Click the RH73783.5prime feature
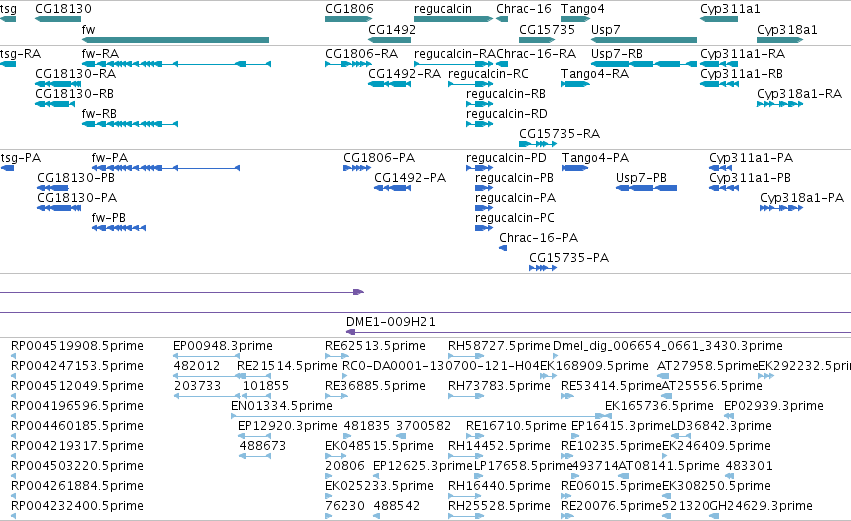The width and height of the screenshot is (851, 521). click(466, 396)
